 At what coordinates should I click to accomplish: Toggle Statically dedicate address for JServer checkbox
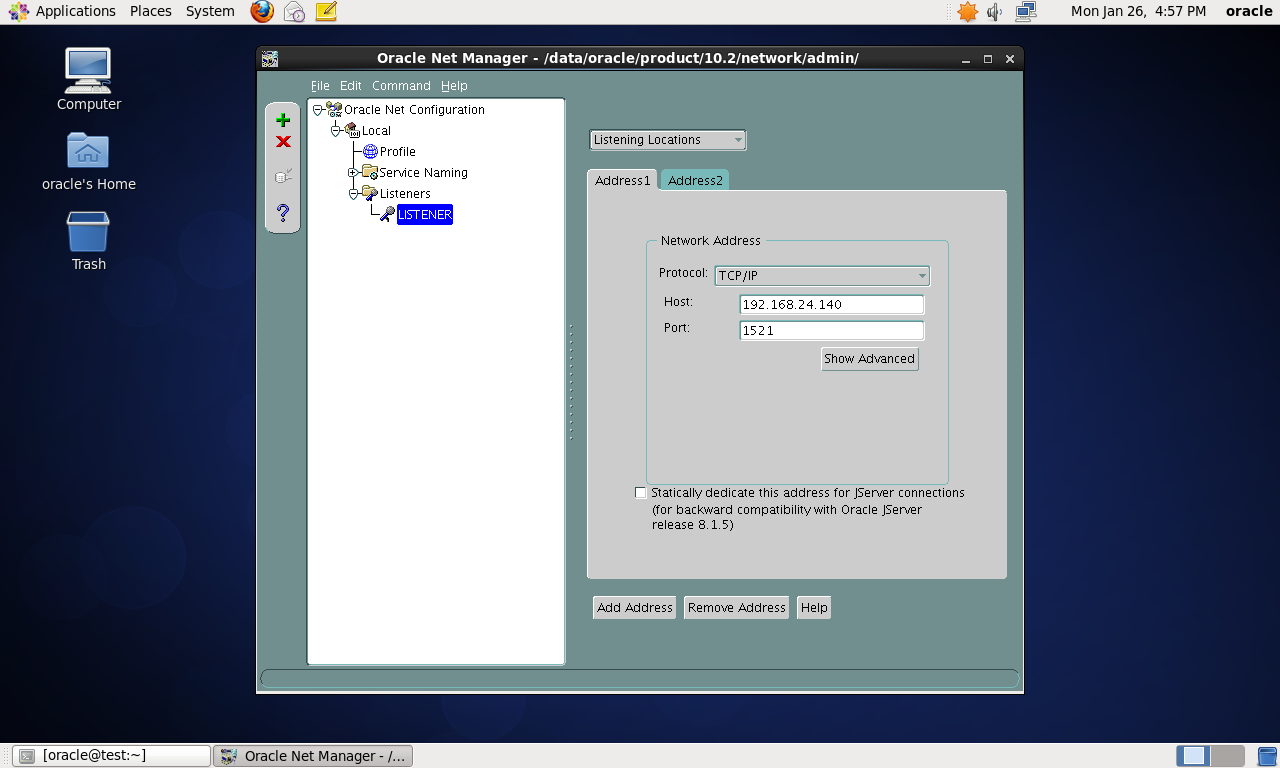[x=641, y=493]
